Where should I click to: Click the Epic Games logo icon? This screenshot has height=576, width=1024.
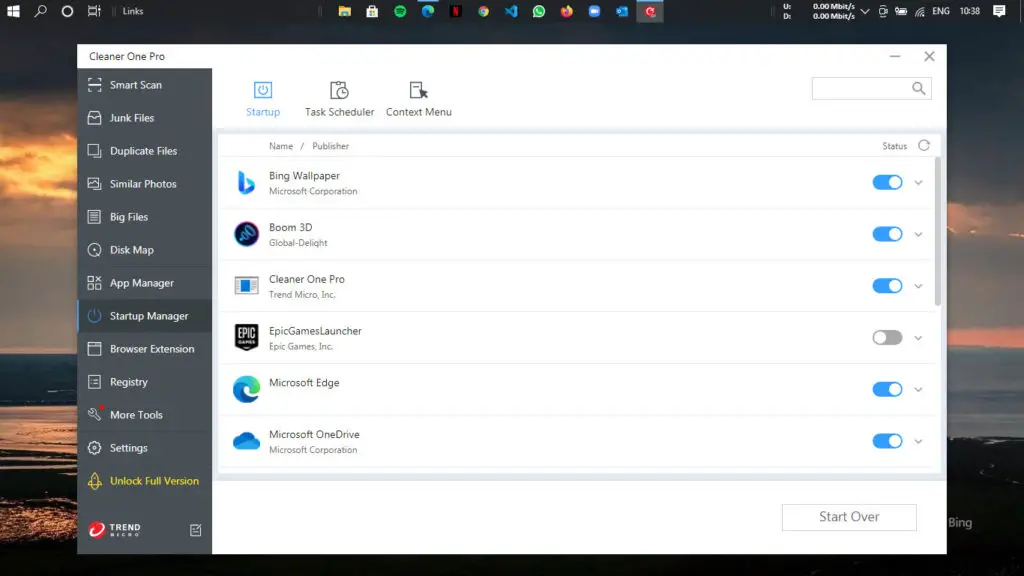coord(246,338)
